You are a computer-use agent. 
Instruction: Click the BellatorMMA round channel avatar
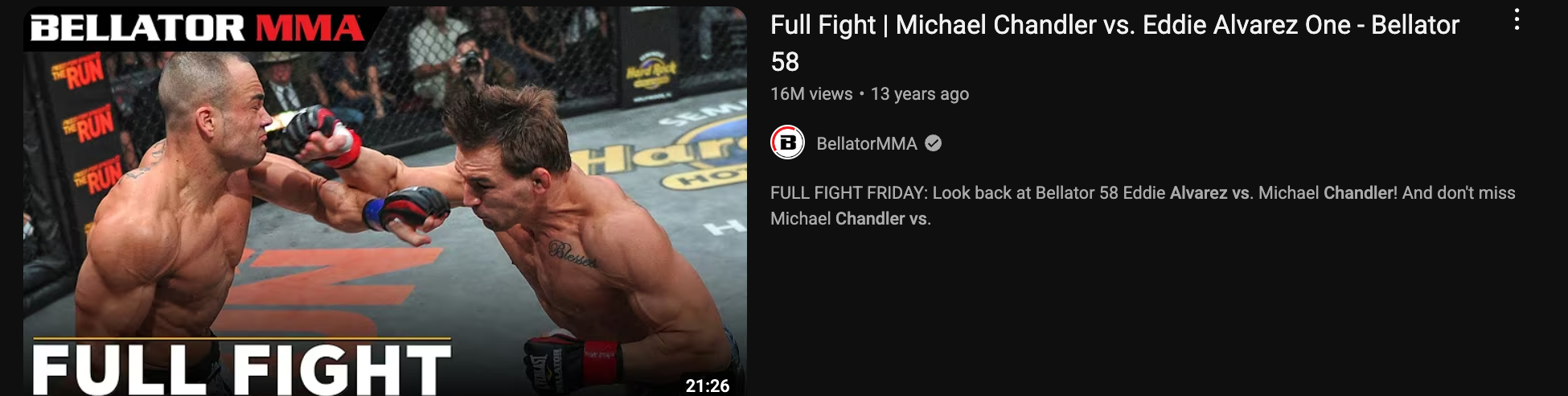(x=787, y=143)
